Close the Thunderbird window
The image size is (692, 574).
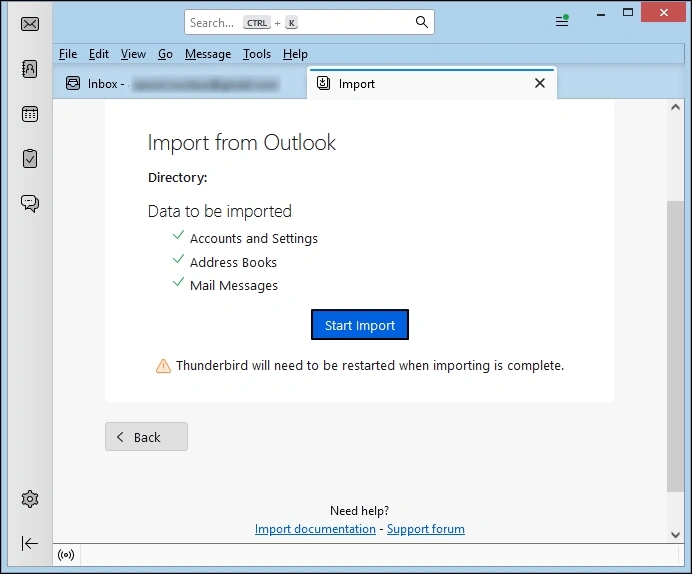[663, 12]
